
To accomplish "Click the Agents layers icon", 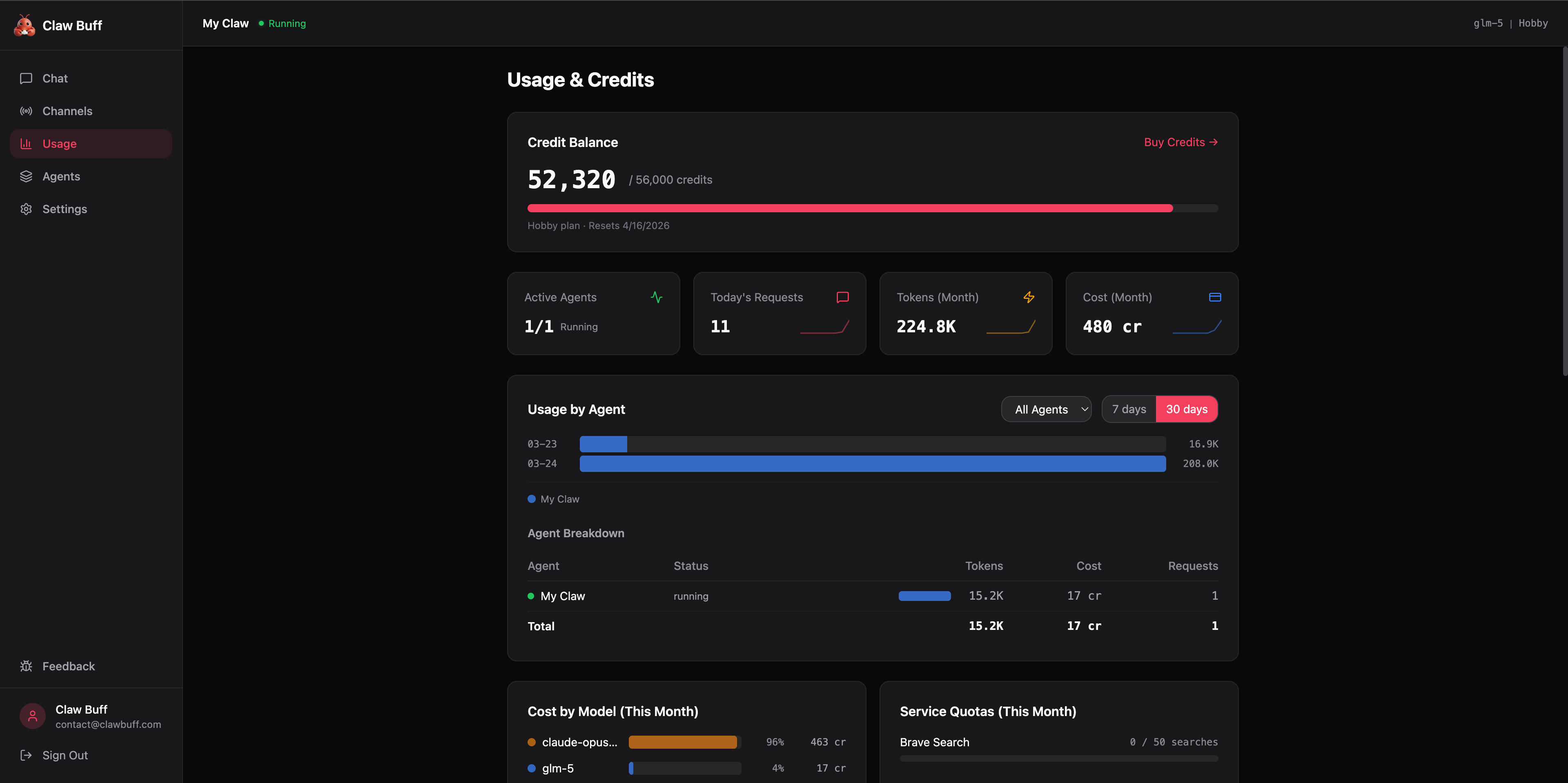I will point(26,176).
